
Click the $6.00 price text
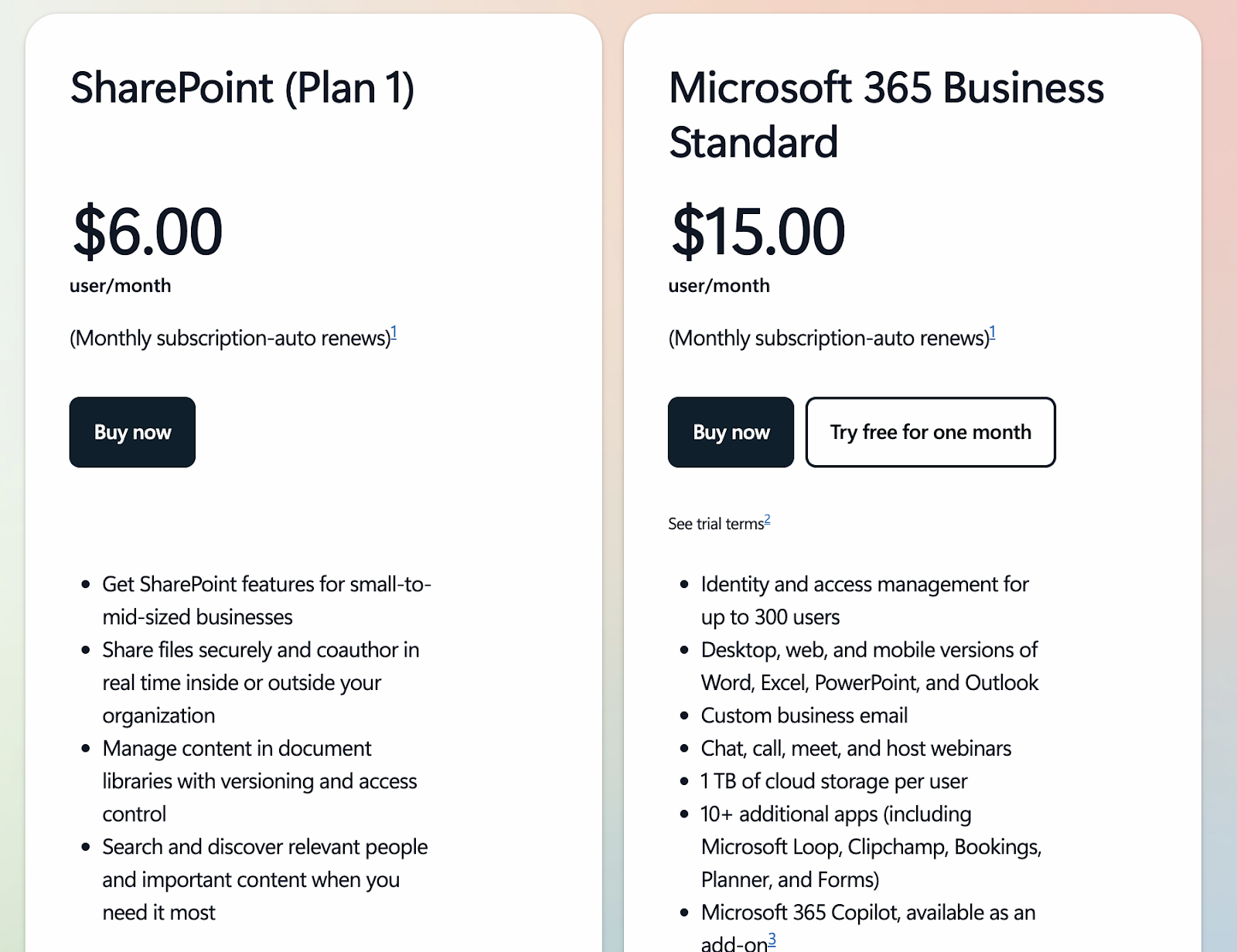147,231
